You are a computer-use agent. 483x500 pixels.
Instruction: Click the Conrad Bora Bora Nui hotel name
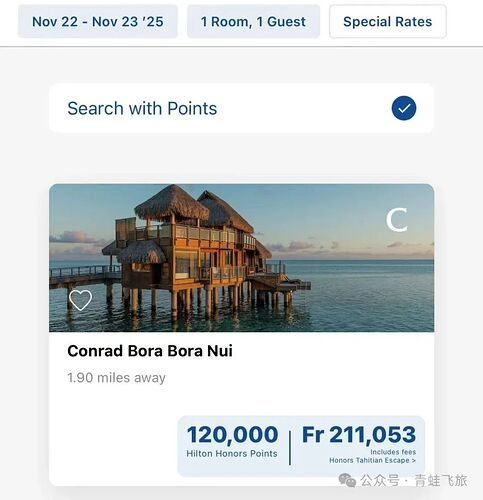[x=150, y=351]
